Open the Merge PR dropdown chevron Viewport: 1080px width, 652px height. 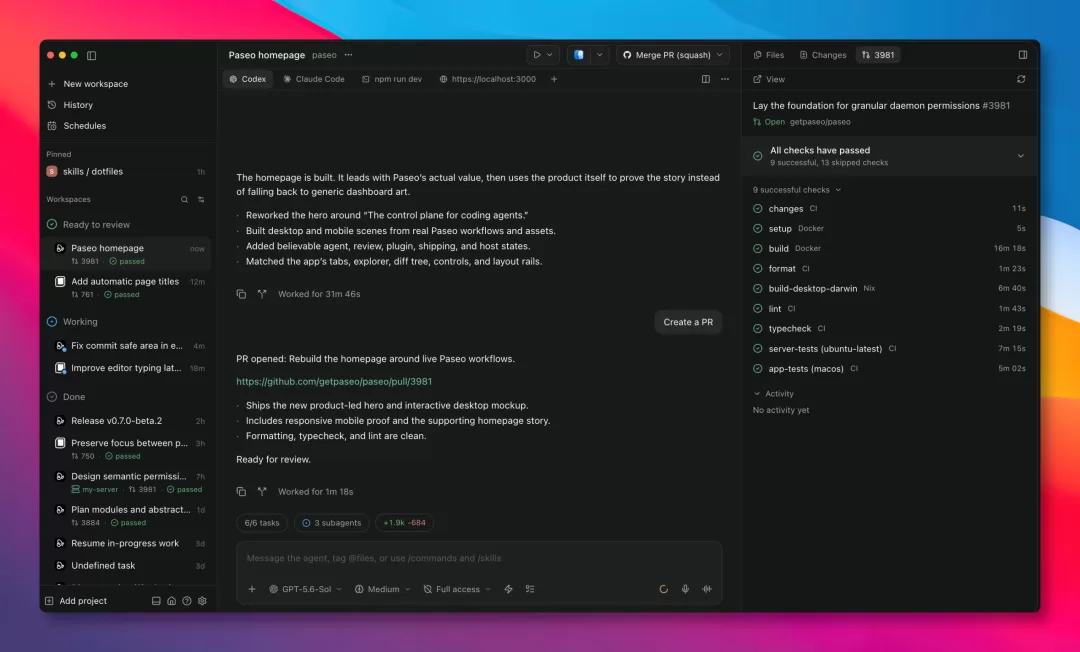[720, 55]
